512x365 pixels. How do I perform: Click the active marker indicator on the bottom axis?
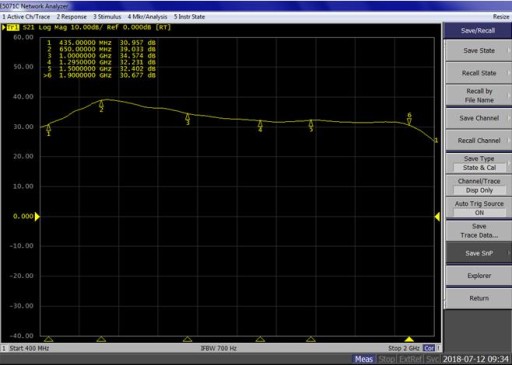tap(409, 339)
